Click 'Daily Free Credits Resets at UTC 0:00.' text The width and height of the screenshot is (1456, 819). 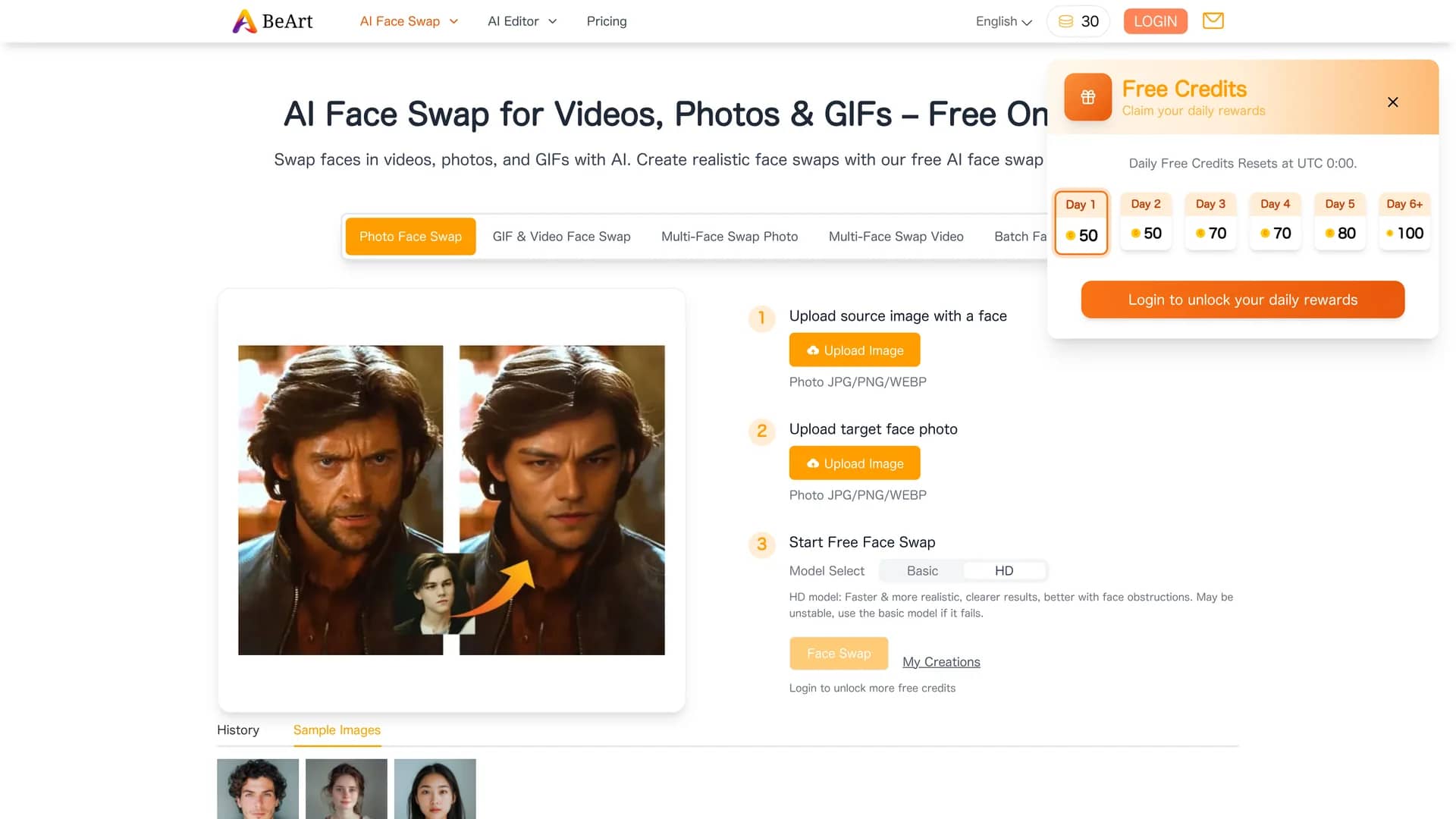[x=1242, y=163]
